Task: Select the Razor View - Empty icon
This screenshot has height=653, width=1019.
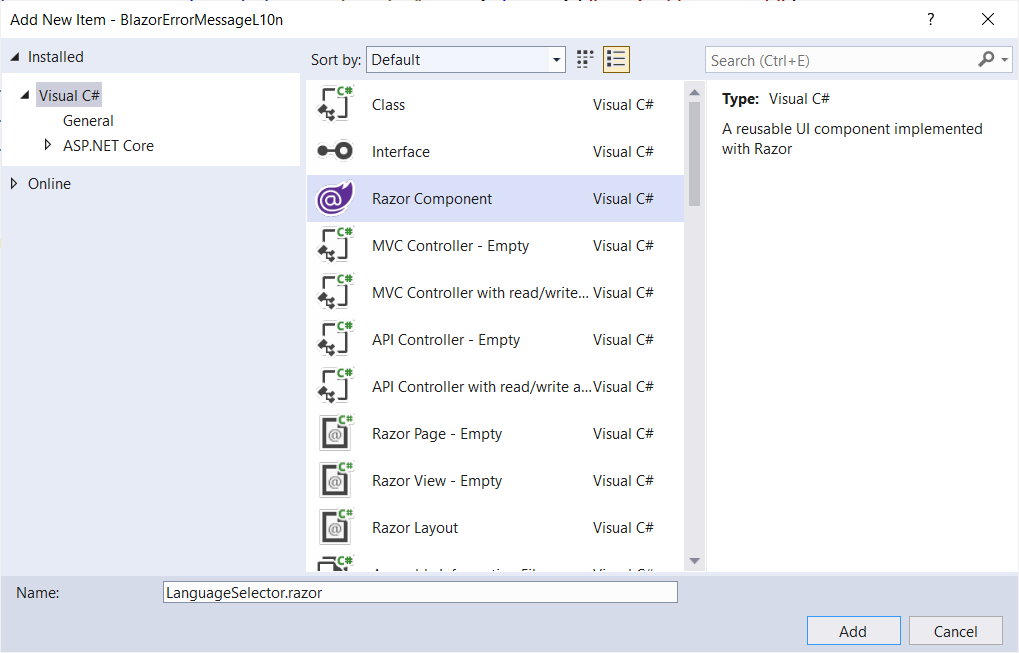Action: click(x=335, y=480)
